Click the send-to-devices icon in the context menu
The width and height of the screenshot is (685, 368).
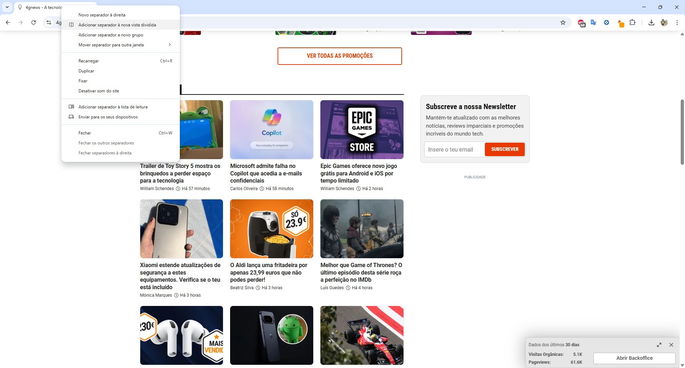[x=71, y=117]
